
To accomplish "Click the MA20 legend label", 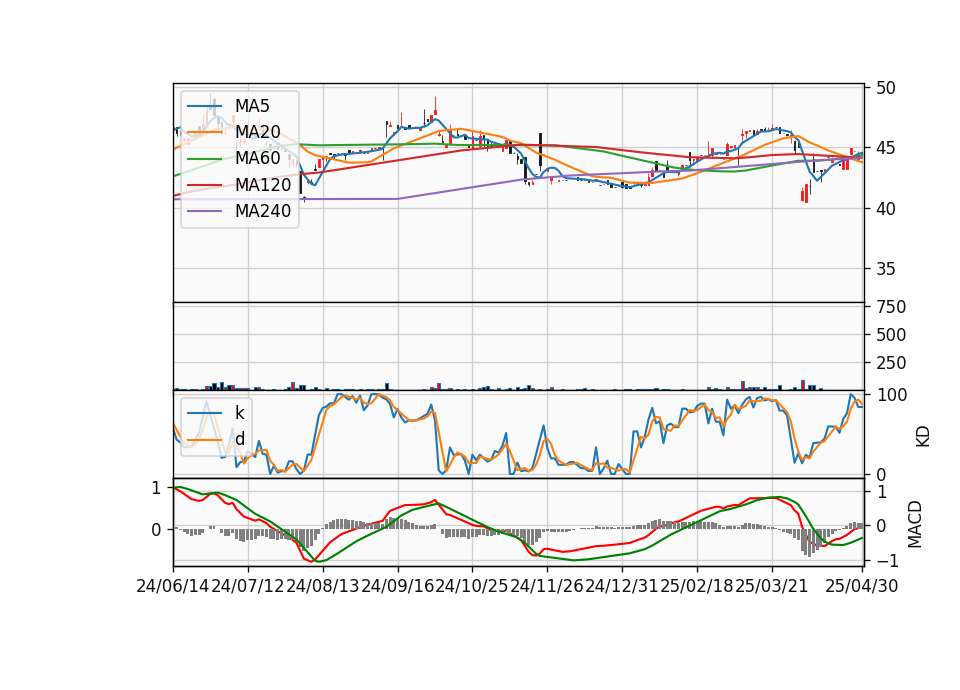I will click(x=257, y=132).
